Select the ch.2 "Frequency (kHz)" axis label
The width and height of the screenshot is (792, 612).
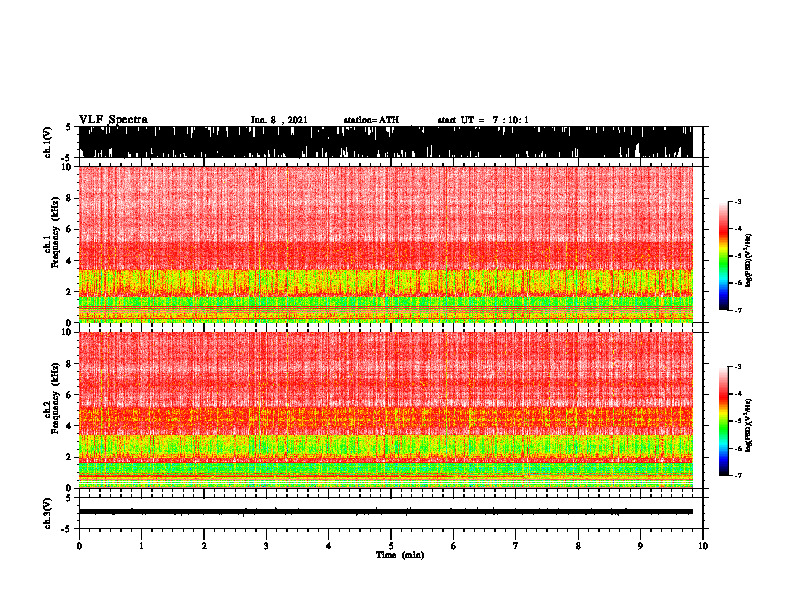[55, 398]
